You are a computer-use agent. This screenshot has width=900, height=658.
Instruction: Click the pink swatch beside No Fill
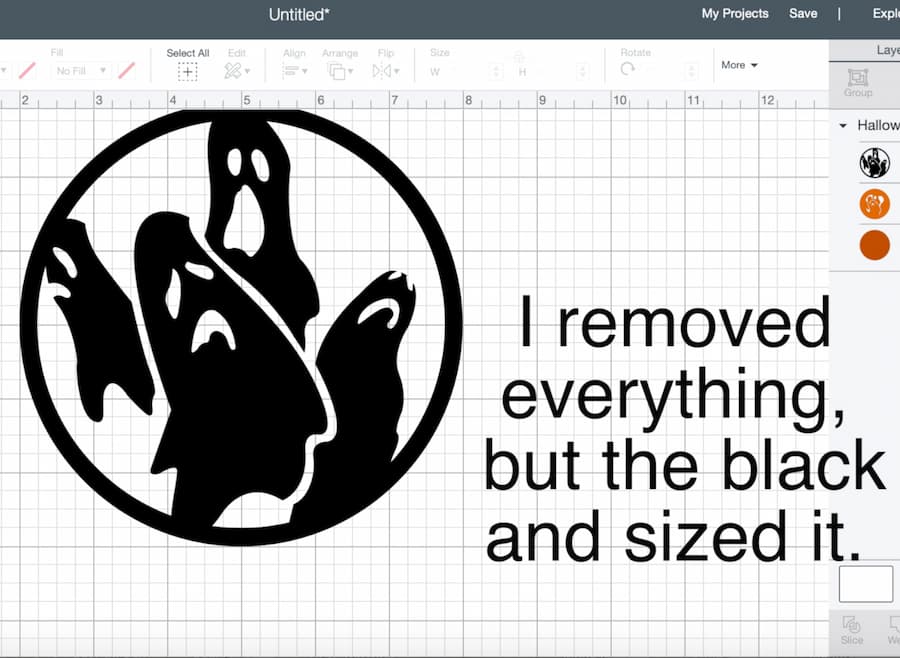(124, 70)
